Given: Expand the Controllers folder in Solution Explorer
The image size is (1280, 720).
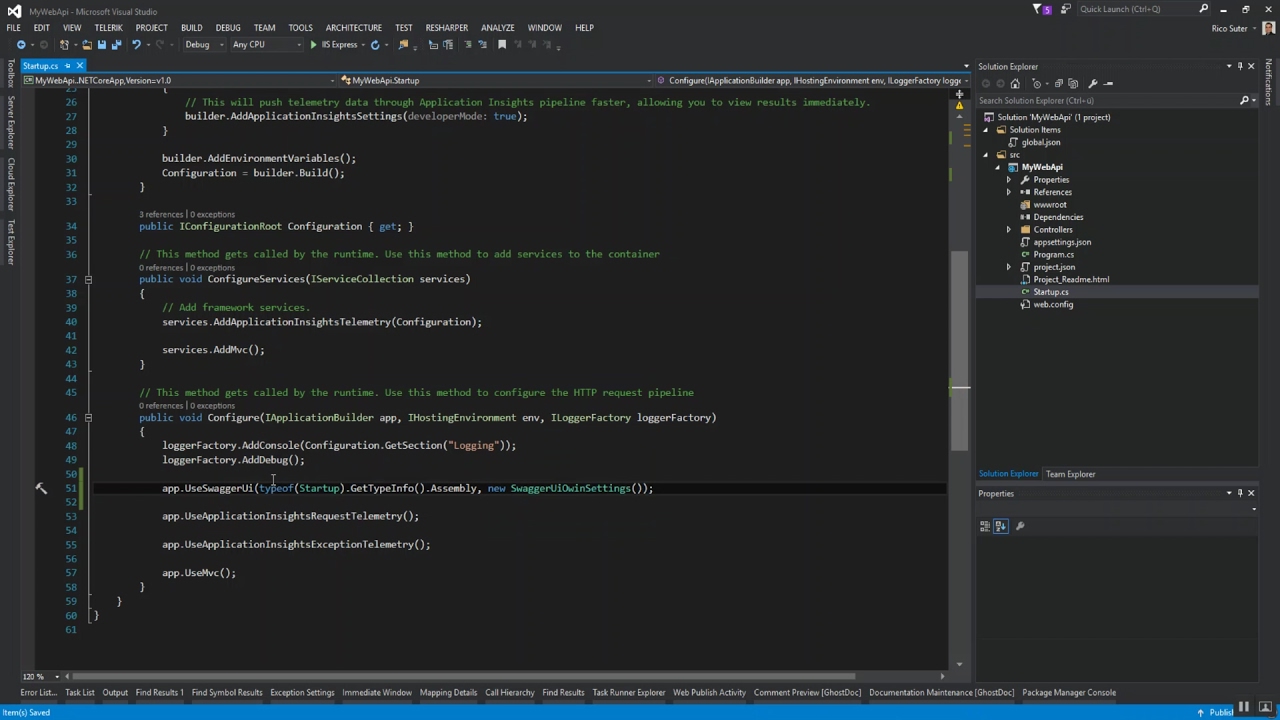Looking at the screenshot, I should (1009, 230).
